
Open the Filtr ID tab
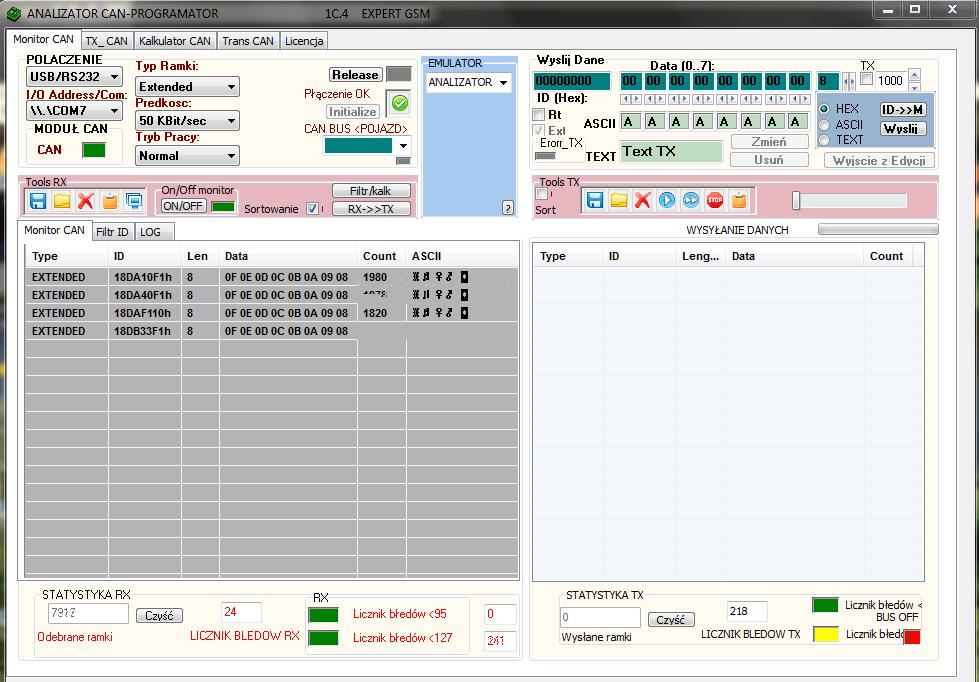point(112,232)
